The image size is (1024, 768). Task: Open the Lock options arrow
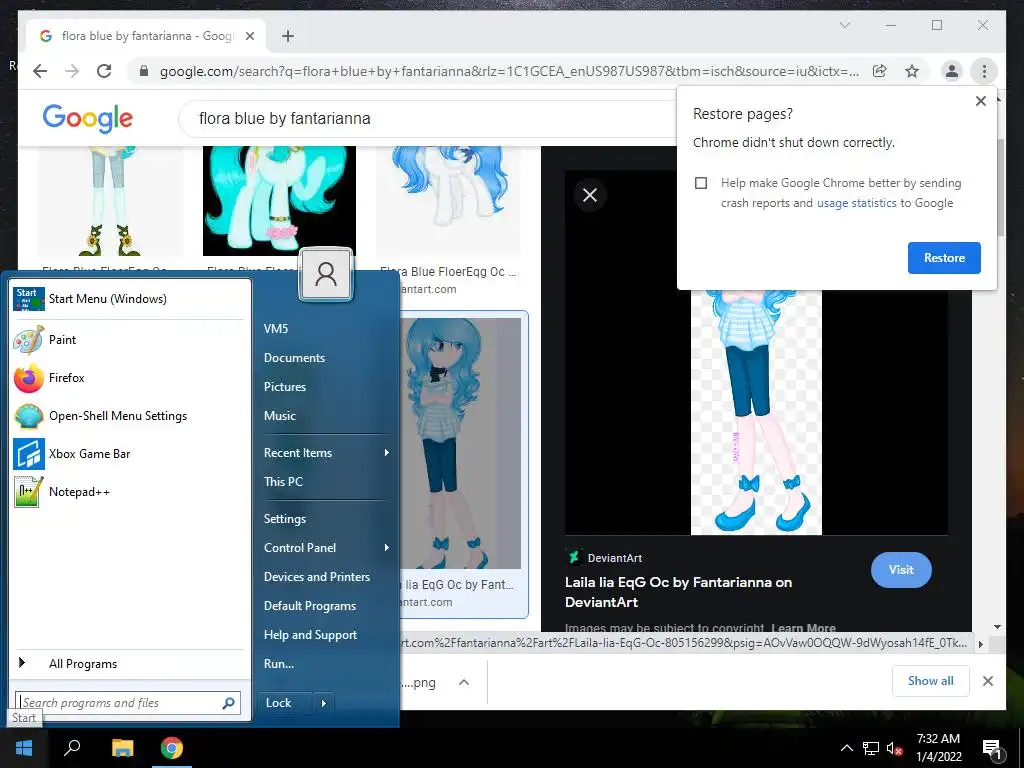tap(323, 703)
